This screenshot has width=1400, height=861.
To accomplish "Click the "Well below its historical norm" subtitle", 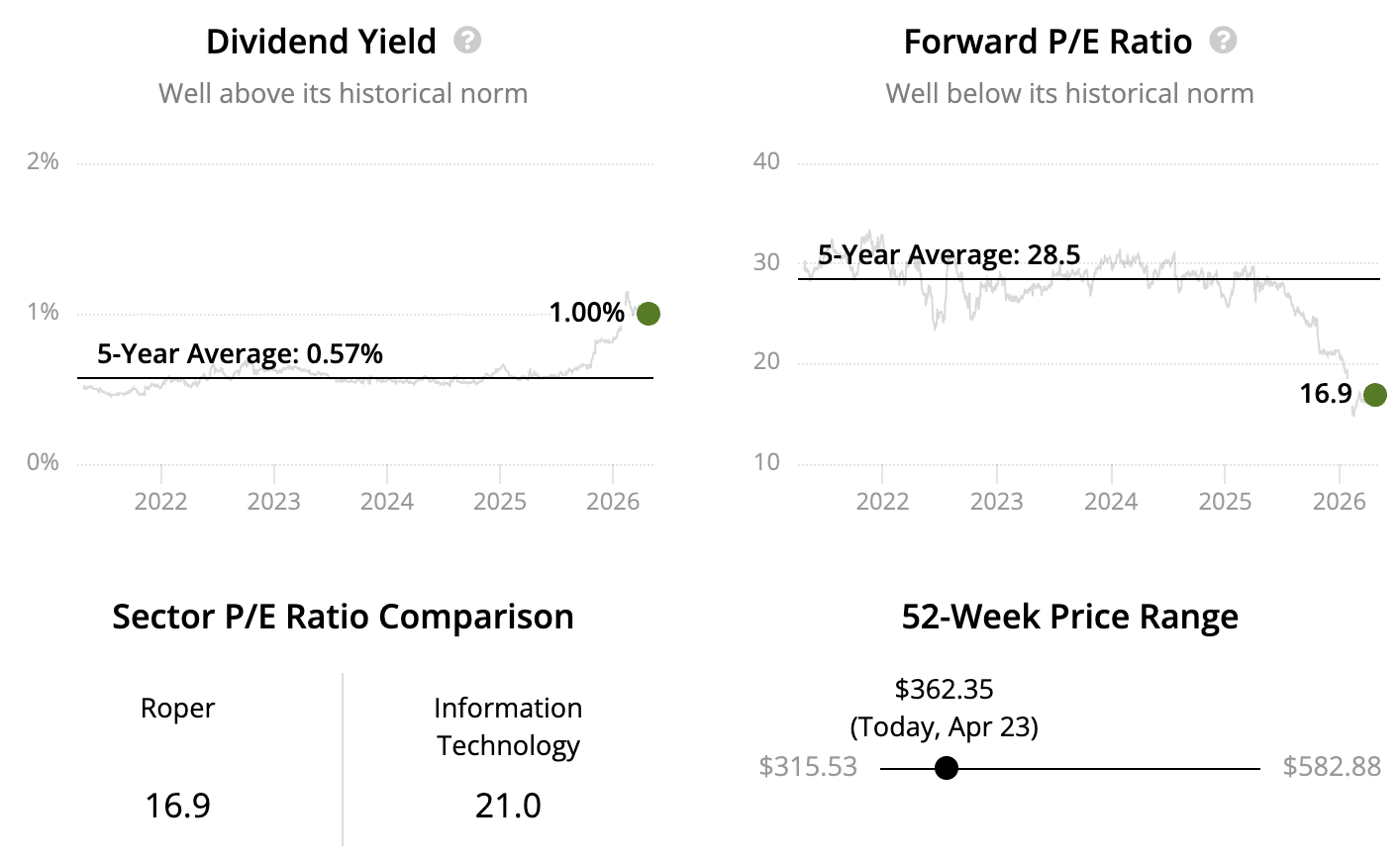I will click(1069, 94).
